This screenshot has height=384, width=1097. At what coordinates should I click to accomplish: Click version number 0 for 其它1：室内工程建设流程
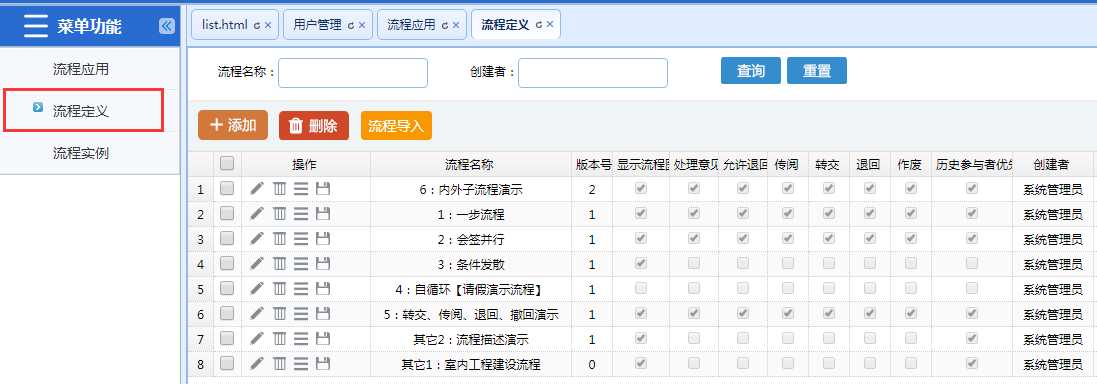point(593,364)
